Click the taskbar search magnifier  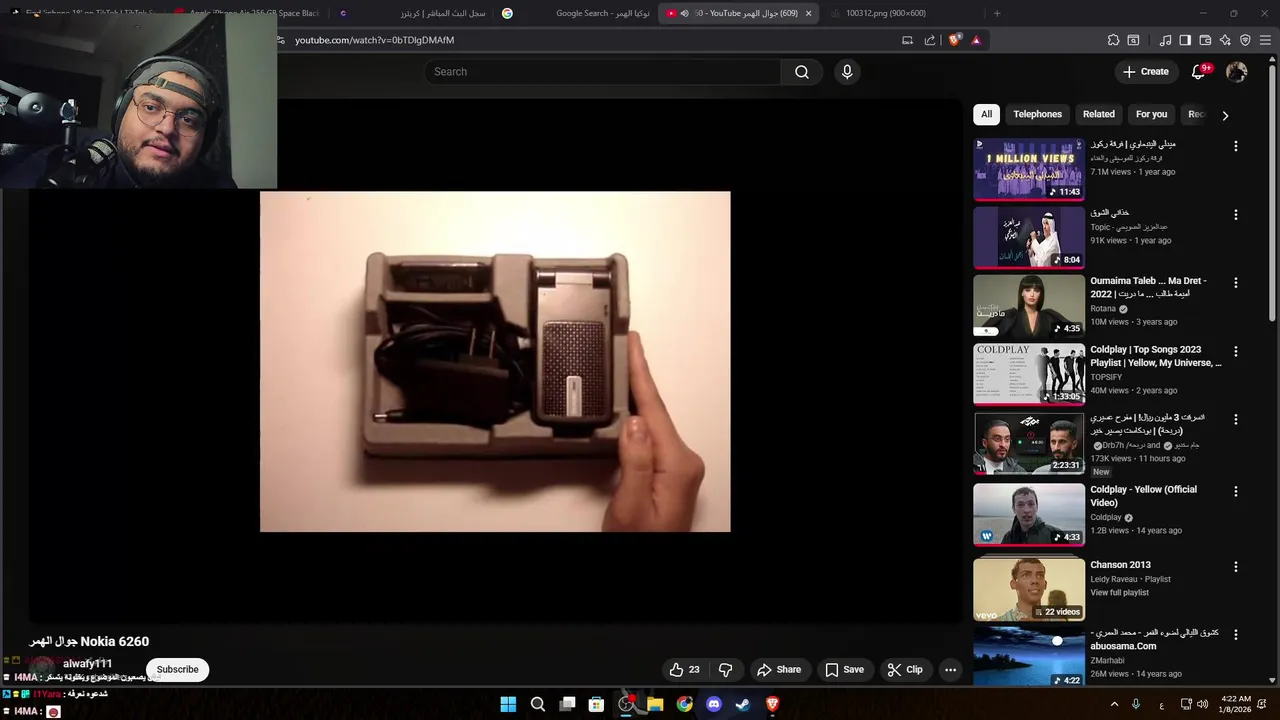[x=538, y=704]
